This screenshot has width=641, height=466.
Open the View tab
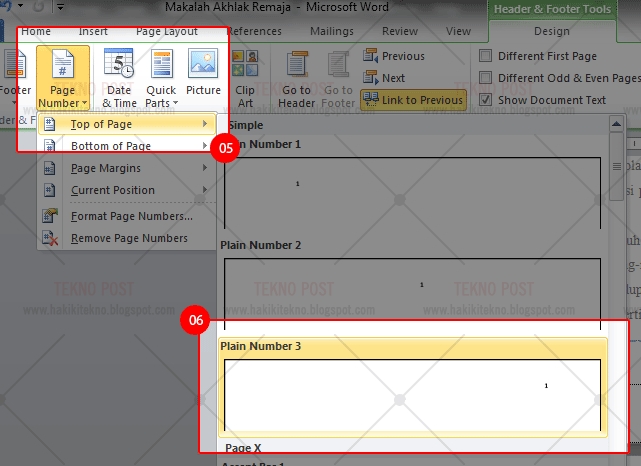(458, 31)
